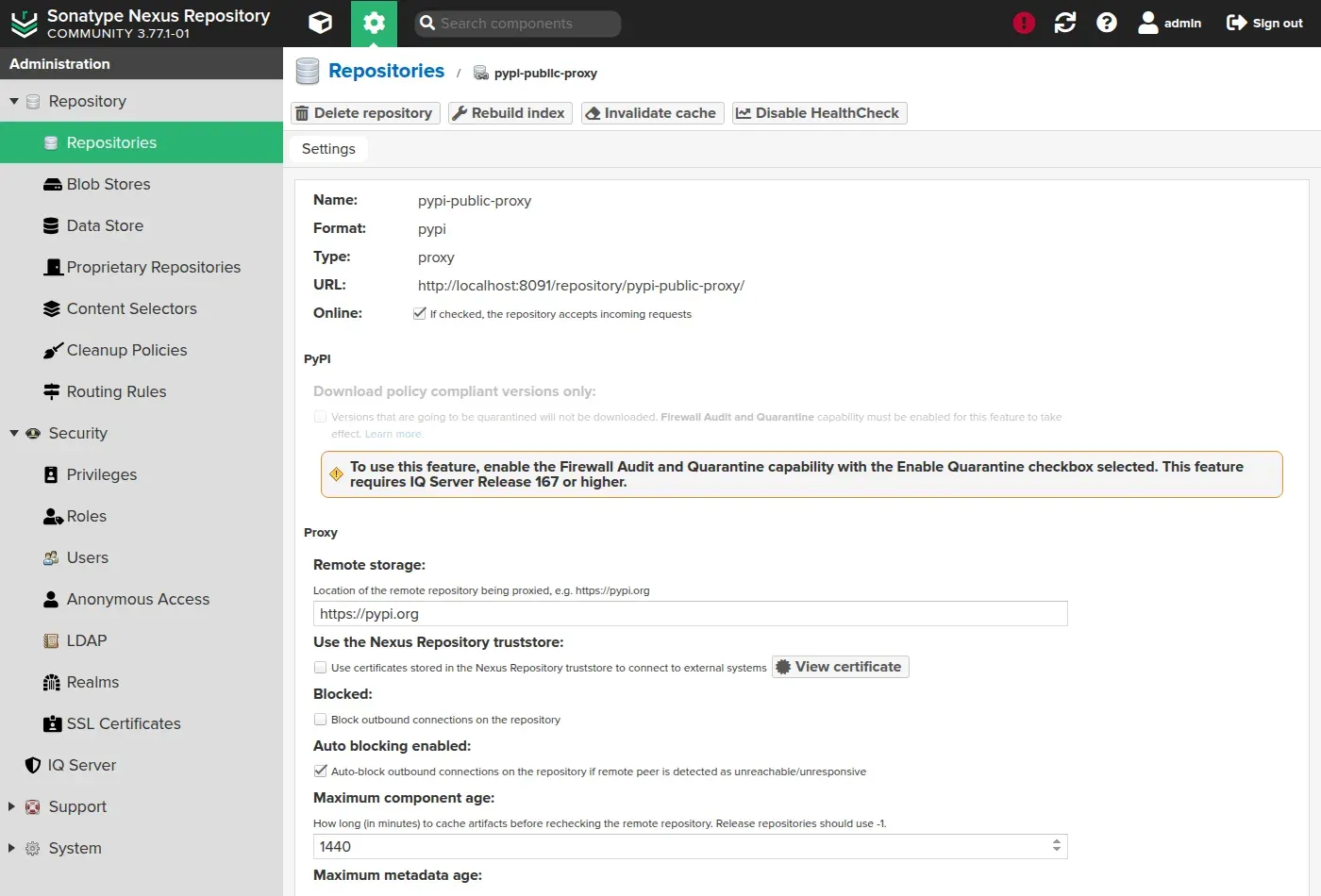Open the Browse cube icon in header
1321x896 pixels.
click(x=321, y=23)
